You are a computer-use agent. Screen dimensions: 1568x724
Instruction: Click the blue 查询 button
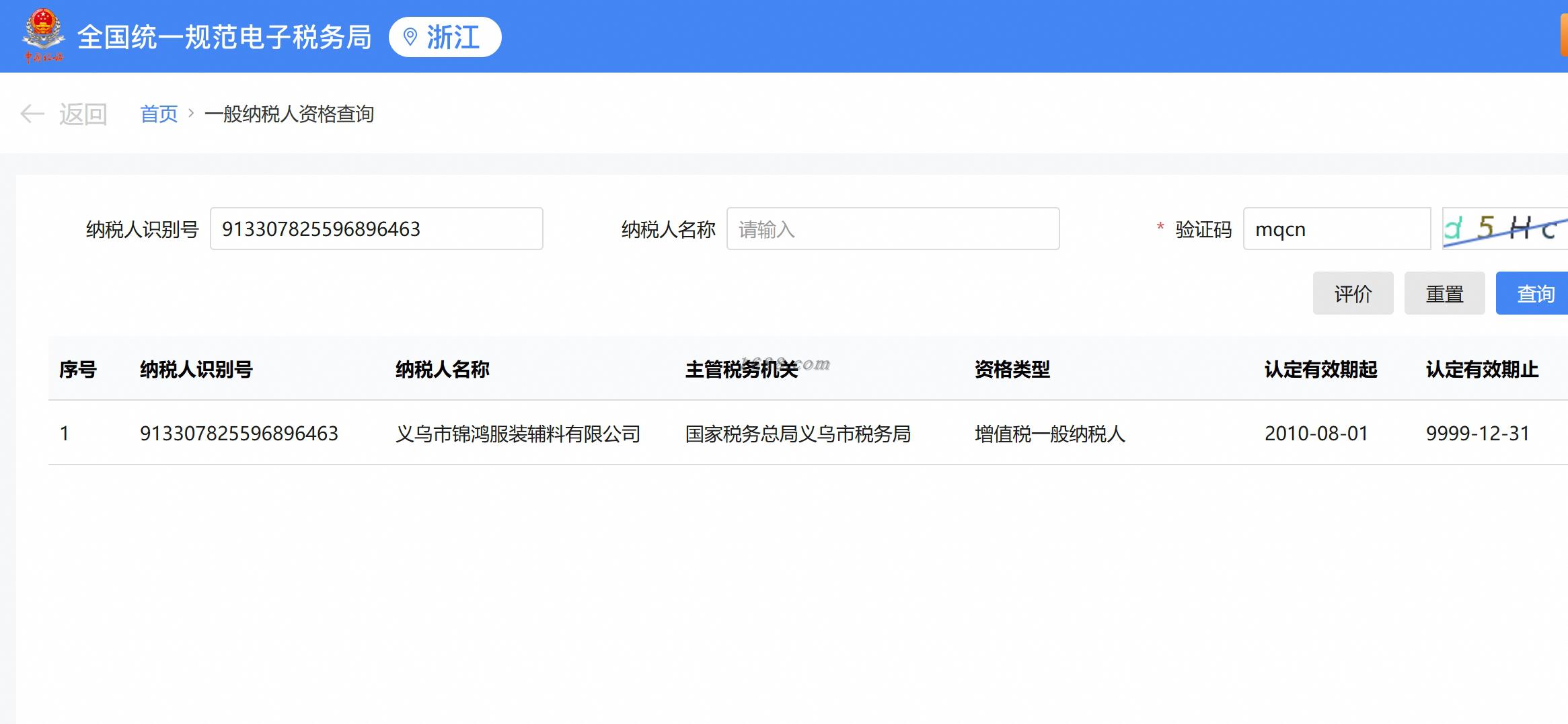pyautogui.click(x=1532, y=293)
